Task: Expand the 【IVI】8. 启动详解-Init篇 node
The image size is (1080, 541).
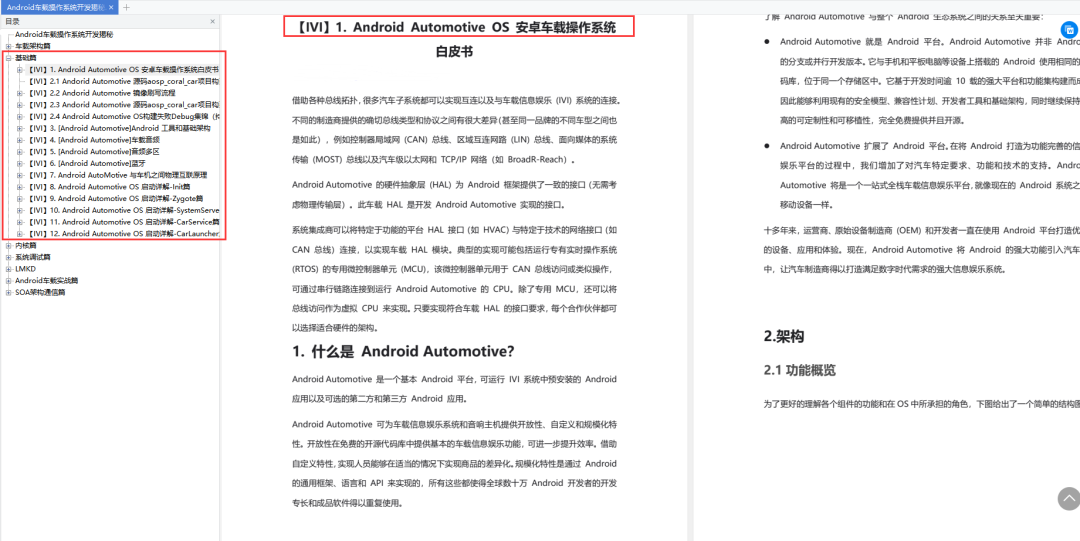Action: click(19, 186)
